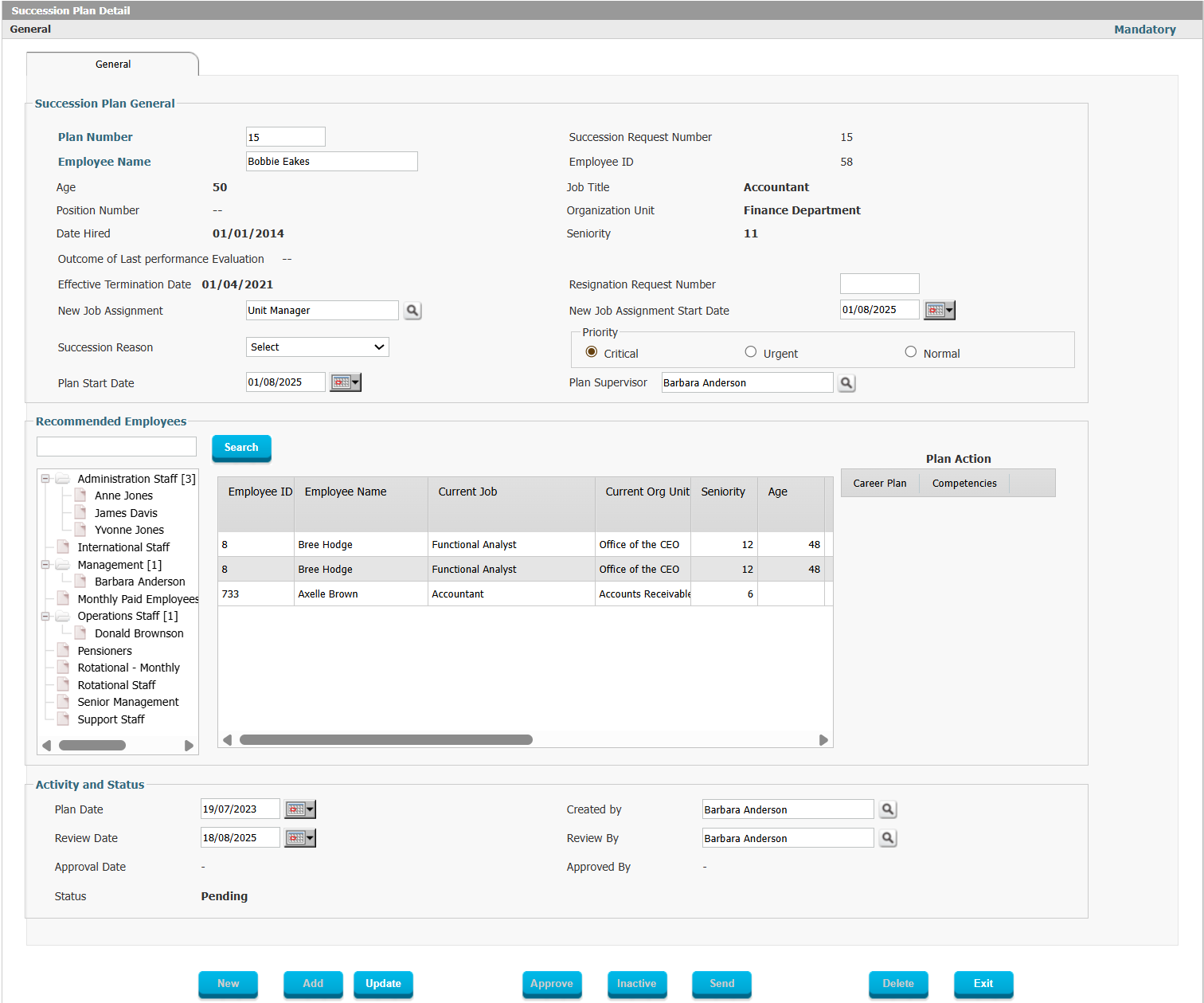
Task: Open the Succession Reason dropdown
Action: click(x=318, y=347)
